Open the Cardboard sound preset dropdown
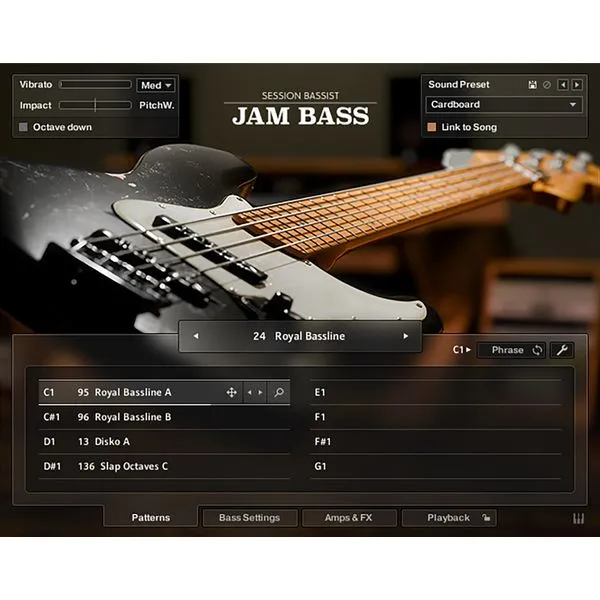The image size is (600, 600). tap(504, 104)
